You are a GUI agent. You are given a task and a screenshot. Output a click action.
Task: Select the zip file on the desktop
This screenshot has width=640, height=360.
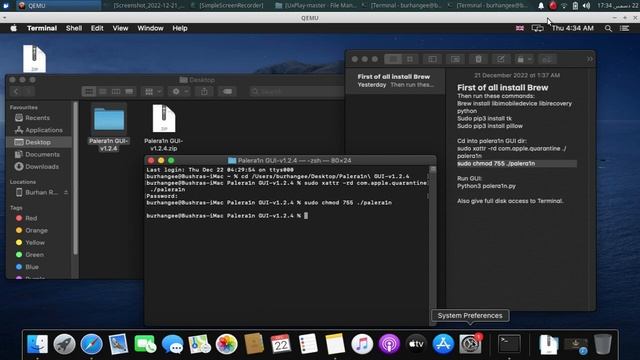34,58
